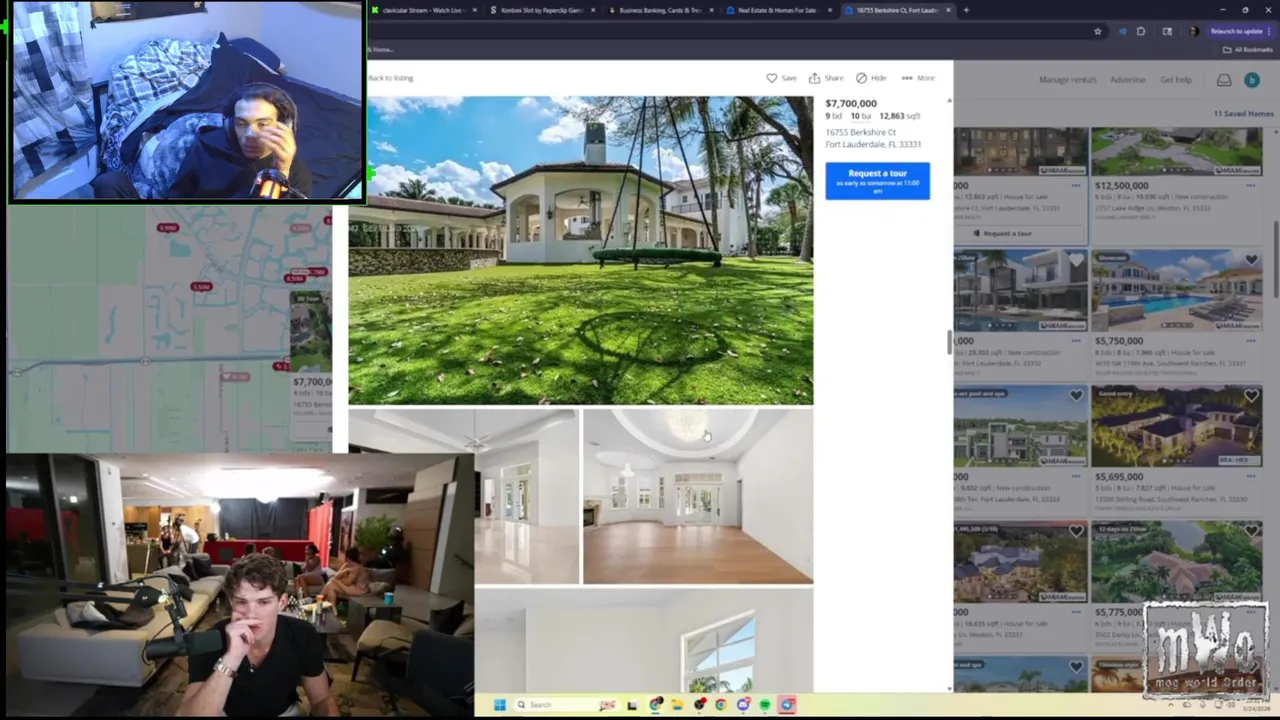Toggle saved heart on the 25,302 sqft New construction home

[1076, 260]
